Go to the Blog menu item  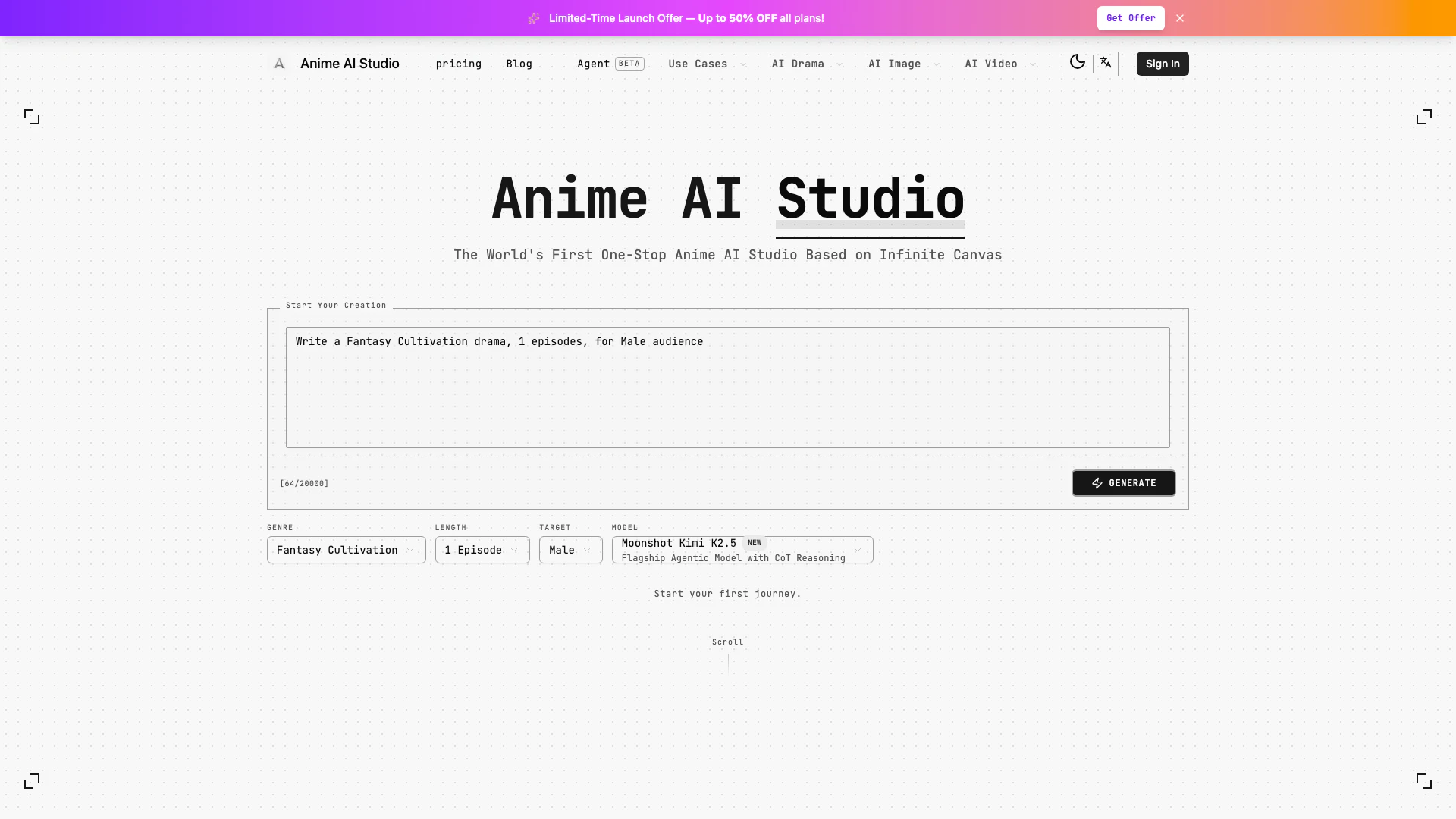pyautogui.click(x=519, y=64)
